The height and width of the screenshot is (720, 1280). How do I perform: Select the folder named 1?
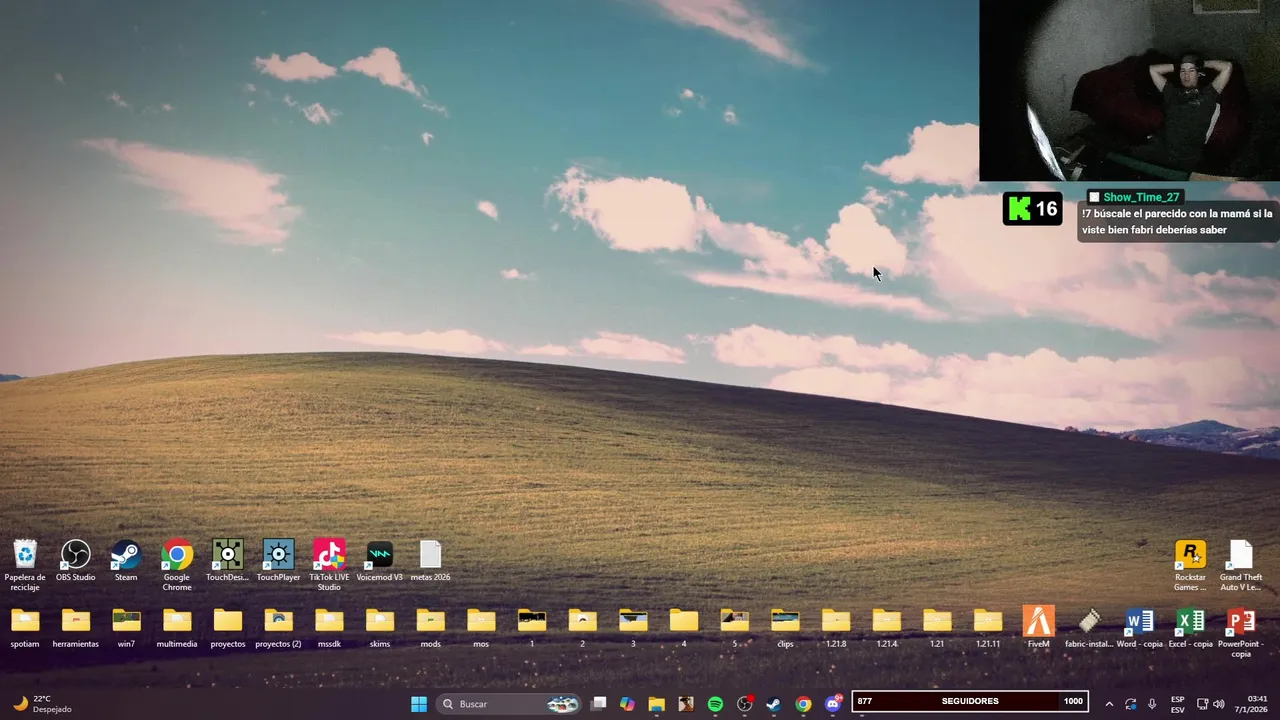(532, 629)
